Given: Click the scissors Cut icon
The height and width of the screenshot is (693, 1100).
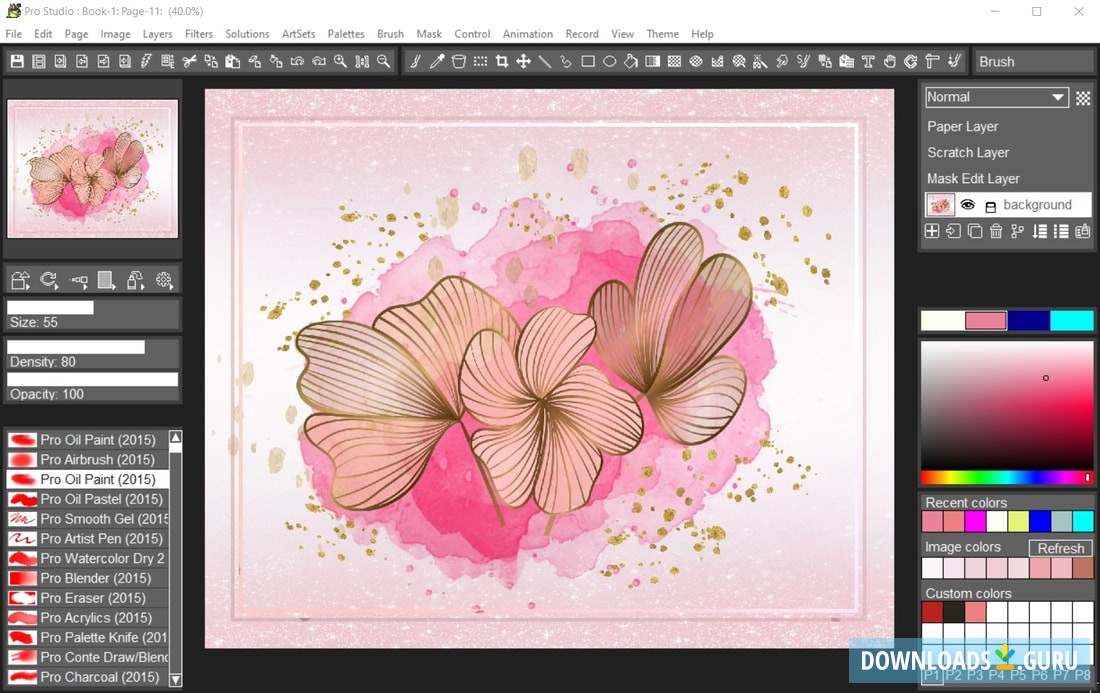Looking at the screenshot, I should (189, 62).
